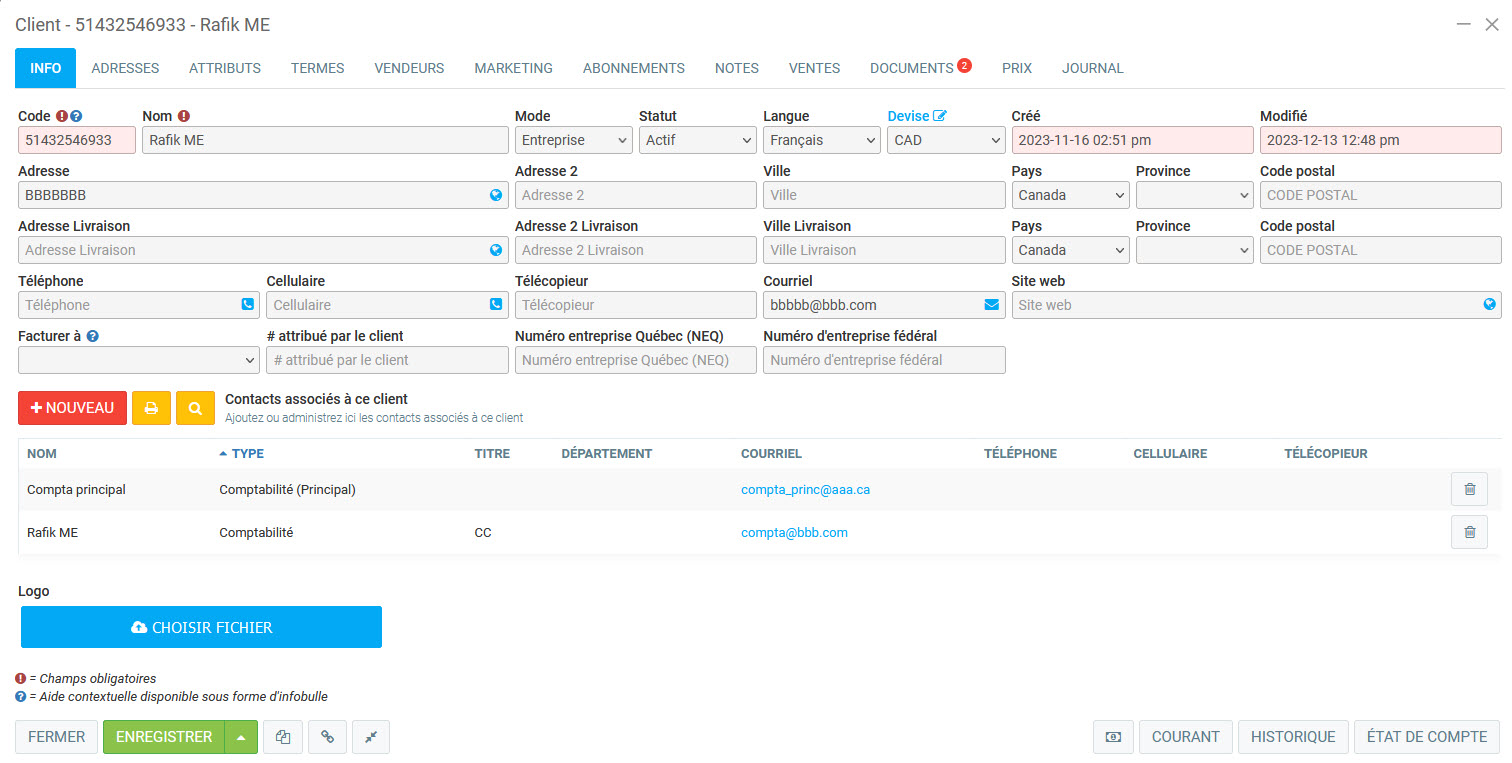Click the help icon next to Facturer à
This screenshot has height=763, width=1512.
pos(93,336)
